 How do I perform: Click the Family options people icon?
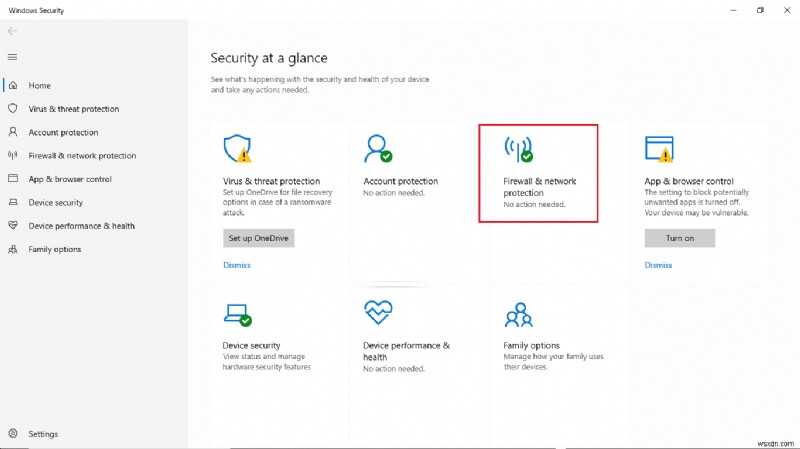coord(517,314)
